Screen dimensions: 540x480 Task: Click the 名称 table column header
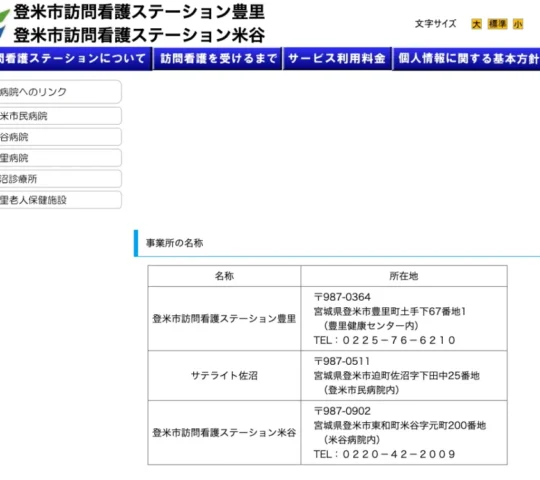(224, 276)
